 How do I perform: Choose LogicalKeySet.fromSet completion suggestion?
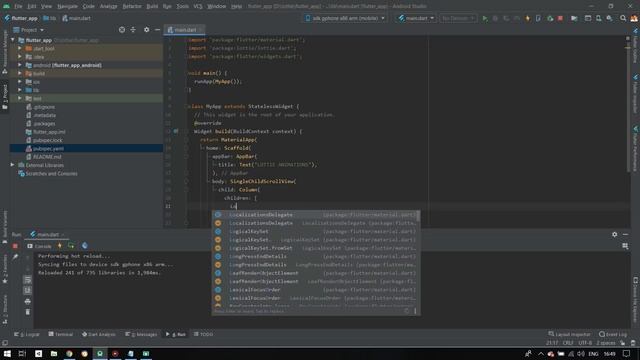[316, 248]
